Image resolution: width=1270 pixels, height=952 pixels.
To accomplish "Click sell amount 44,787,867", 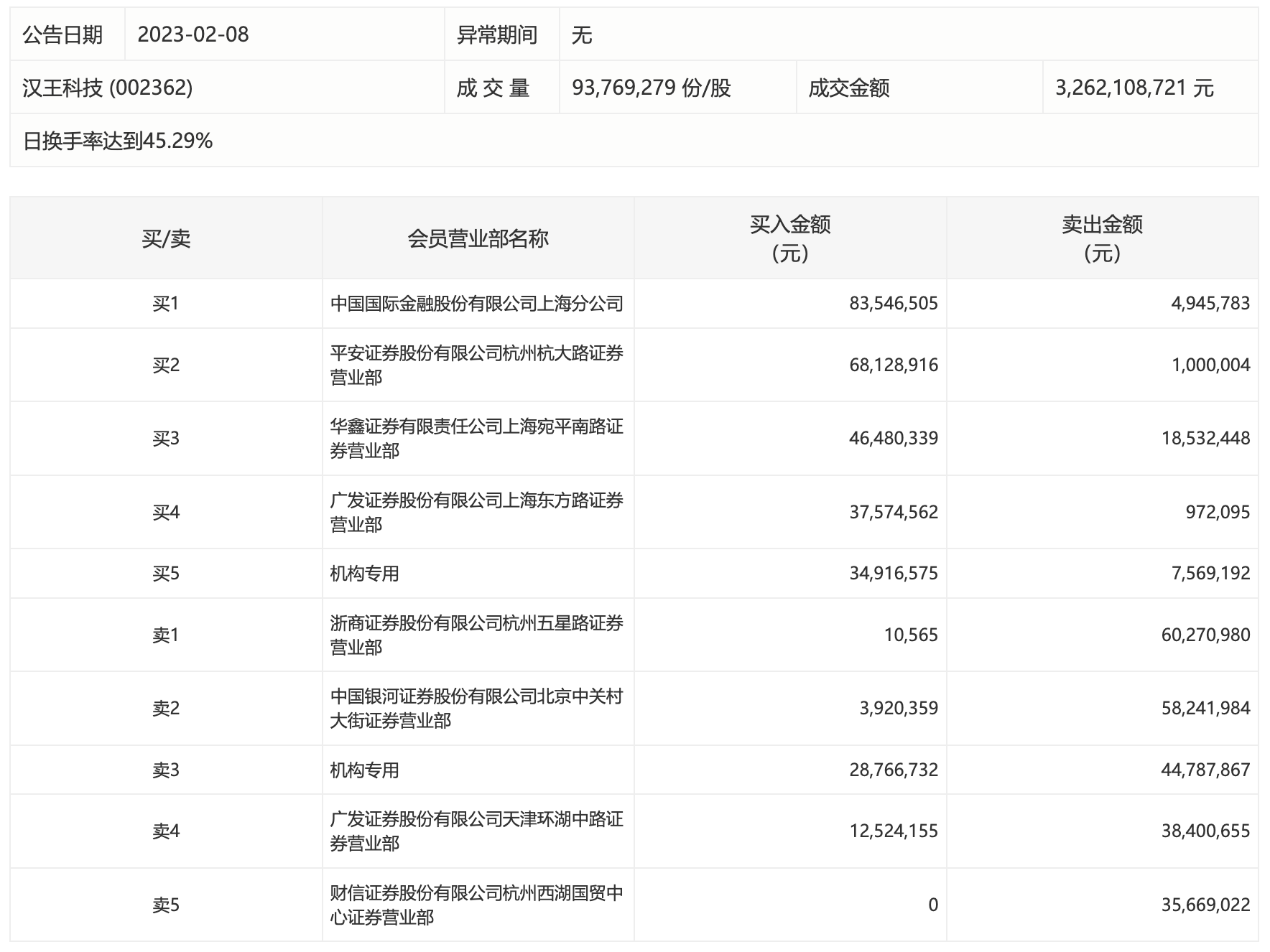I will pos(1206,770).
